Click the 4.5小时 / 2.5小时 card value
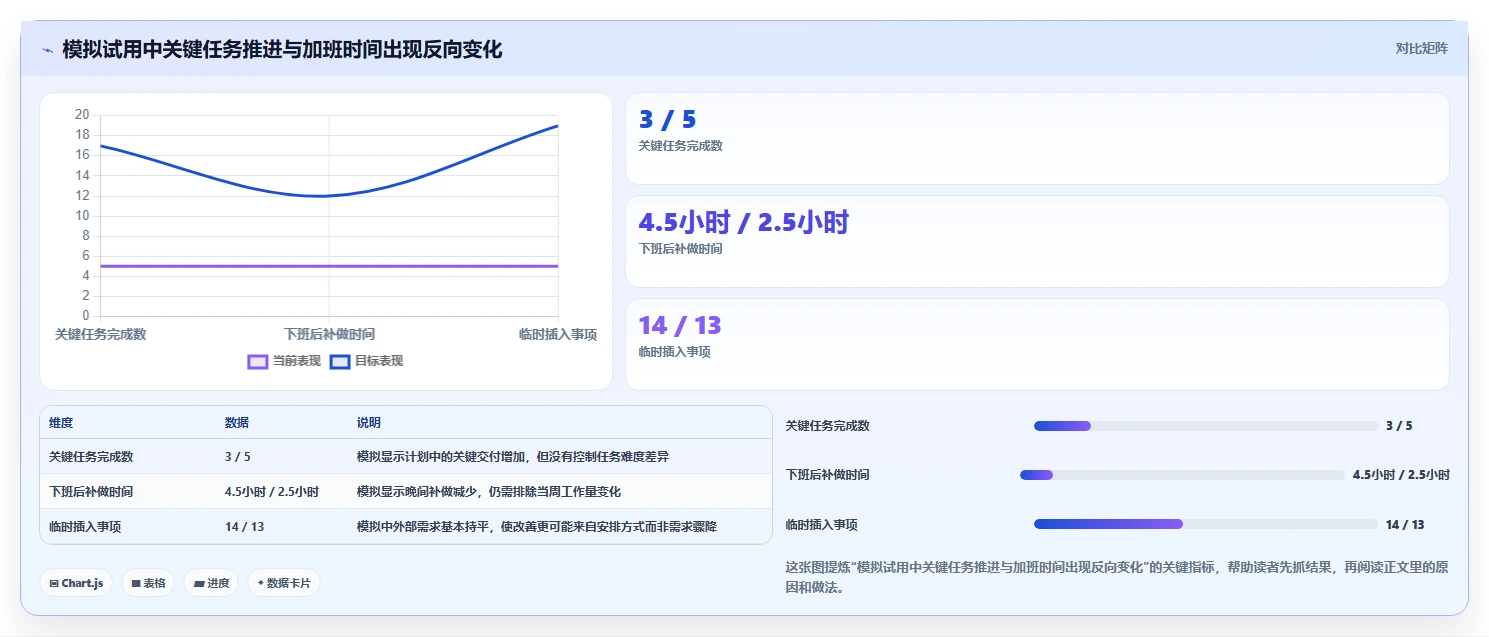This screenshot has width=1489, height=637. point(743,222)
